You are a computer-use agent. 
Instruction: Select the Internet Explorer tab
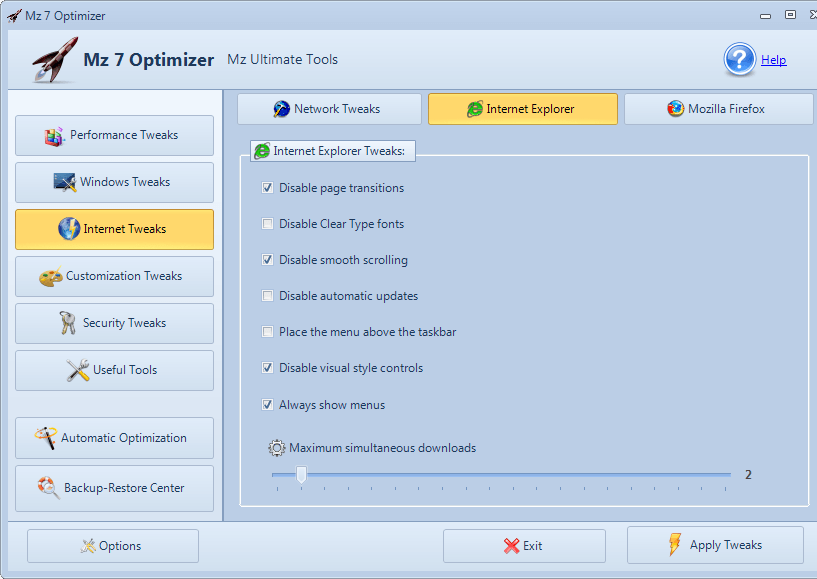pyautogui.click(x=523, y=109)
